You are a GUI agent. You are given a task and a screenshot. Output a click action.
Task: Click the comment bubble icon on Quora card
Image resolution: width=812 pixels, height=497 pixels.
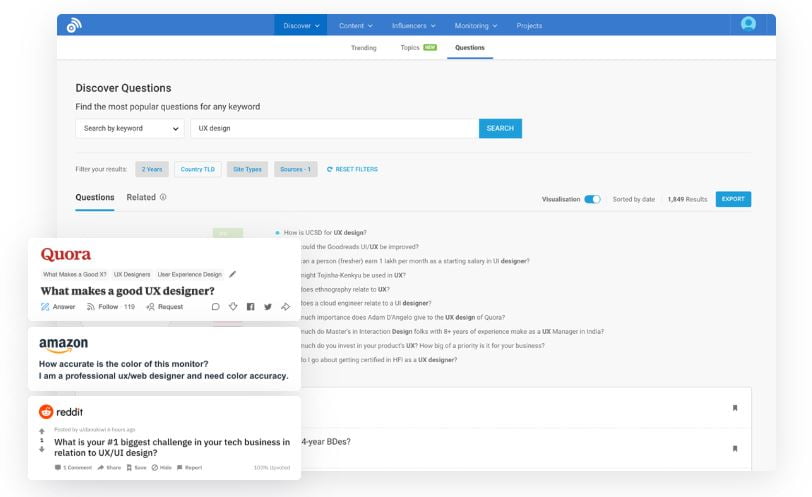pos(215,307)
